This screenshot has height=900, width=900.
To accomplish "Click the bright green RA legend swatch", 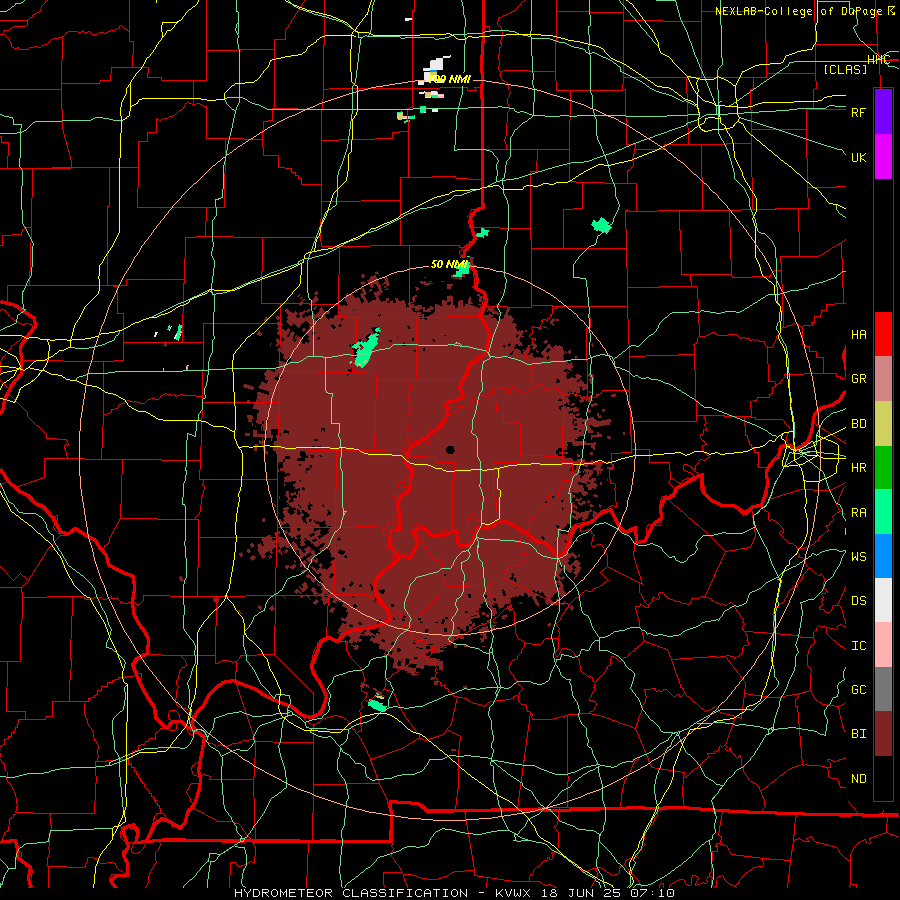I will (x=883, y=512).
